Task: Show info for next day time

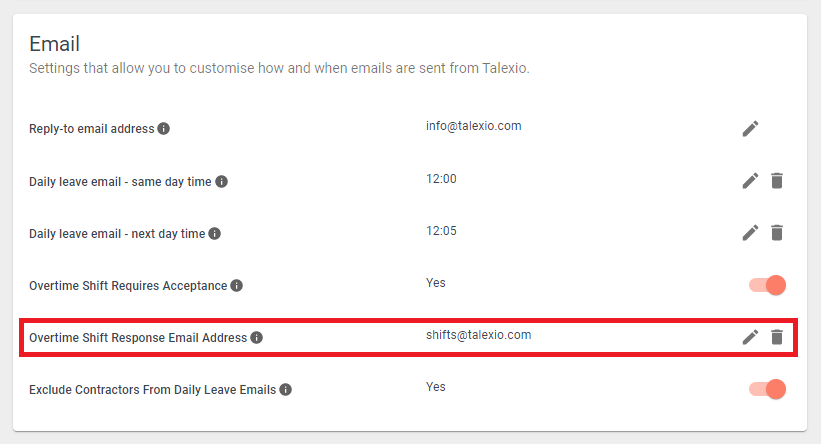Action: coord(214,234)
